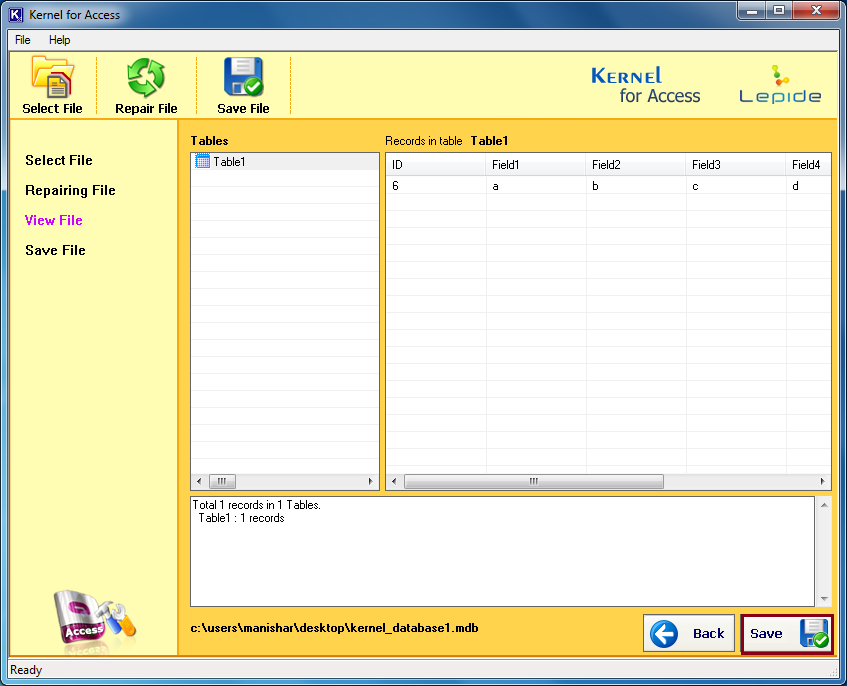Close the Kernel for Access window

pyautogui.click(x=816, y=10)
